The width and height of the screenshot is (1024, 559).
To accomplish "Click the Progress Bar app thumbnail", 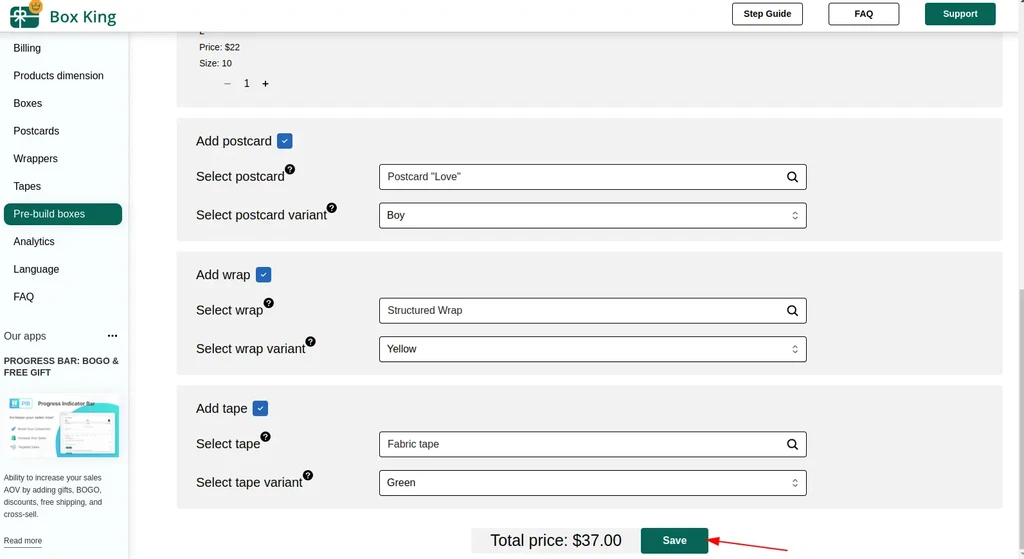I will (63, 426).
